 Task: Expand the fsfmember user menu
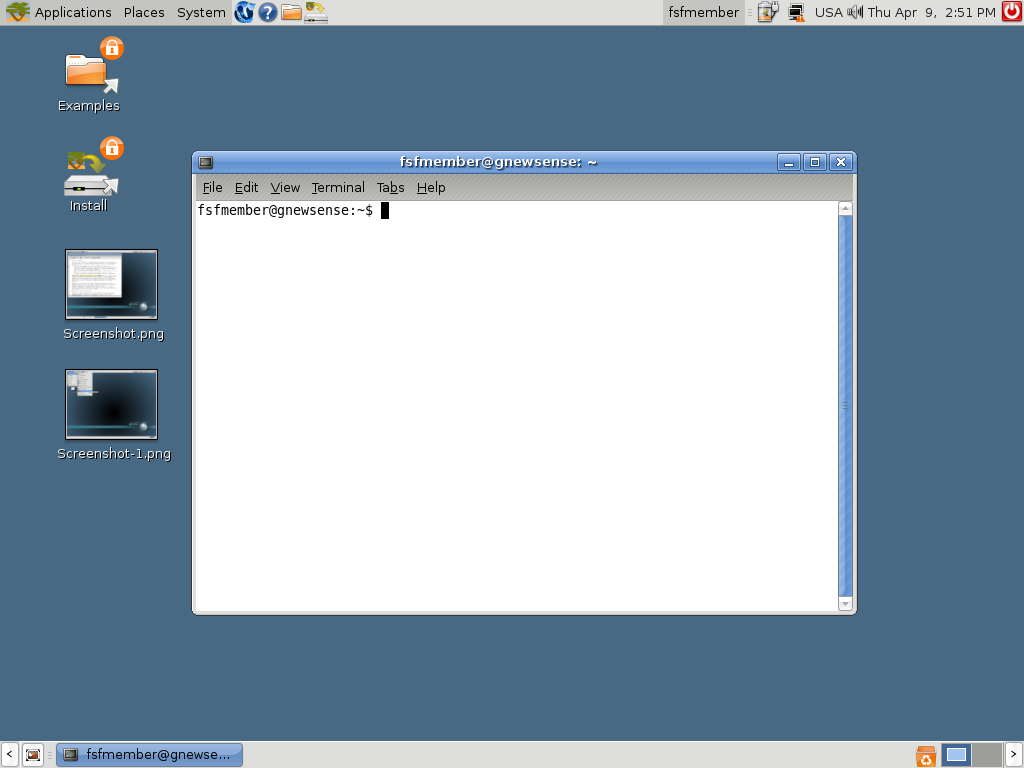click(703, 12)
